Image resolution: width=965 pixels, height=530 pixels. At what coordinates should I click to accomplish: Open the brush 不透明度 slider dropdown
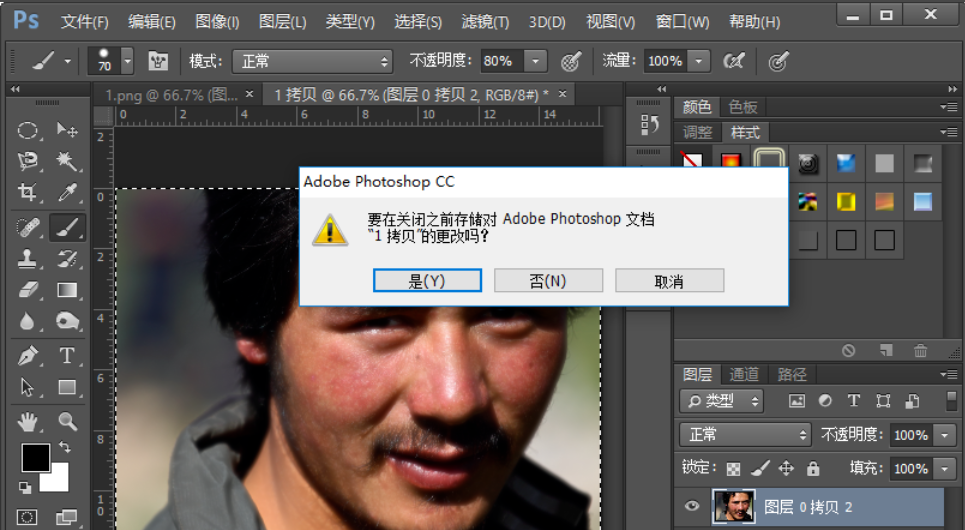coord(535,61)
